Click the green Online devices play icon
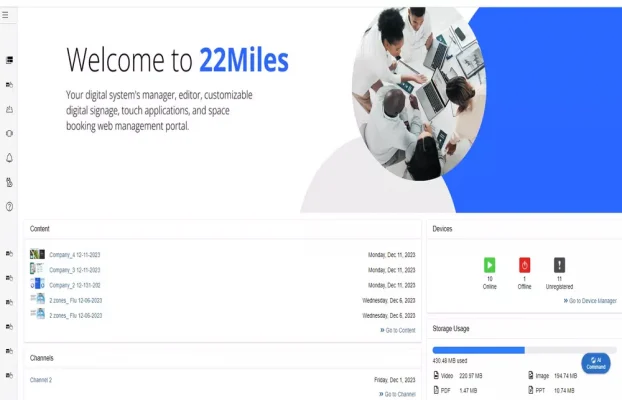 [x=490, y=265]
